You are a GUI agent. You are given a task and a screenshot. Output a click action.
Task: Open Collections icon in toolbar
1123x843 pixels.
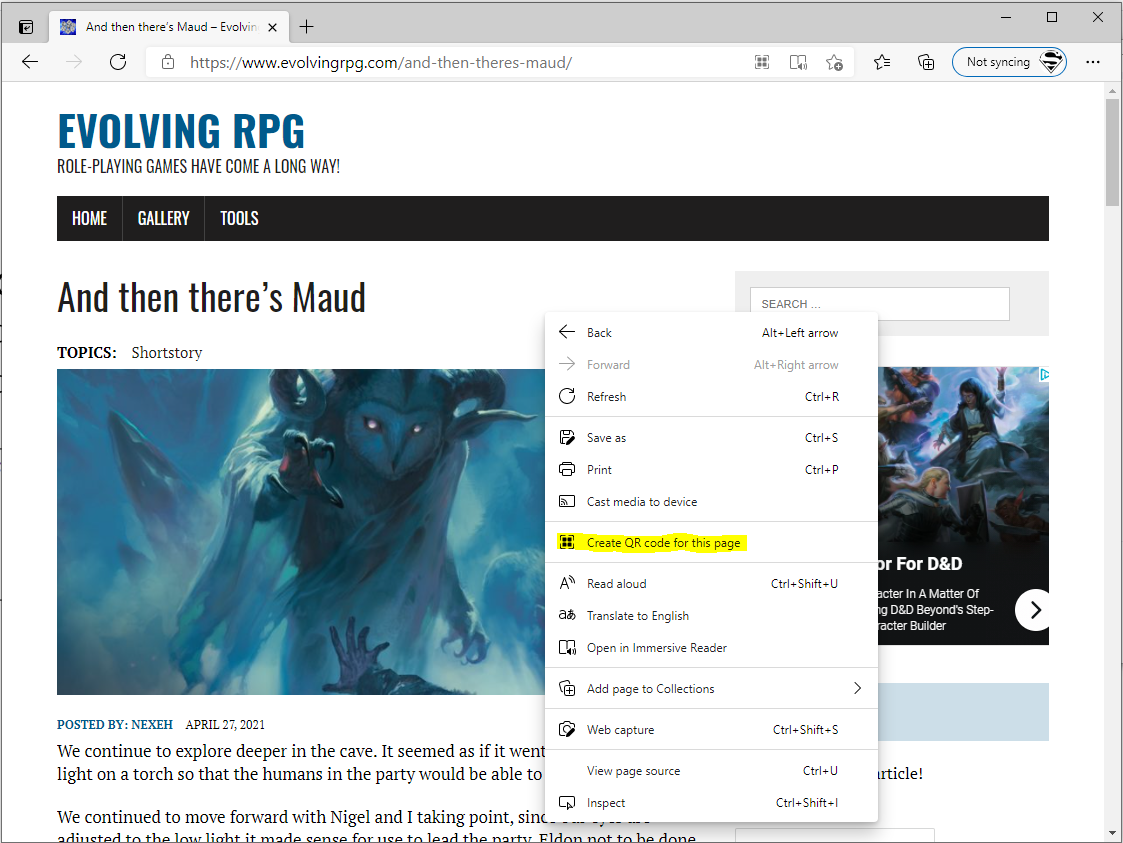pos(926,62)
